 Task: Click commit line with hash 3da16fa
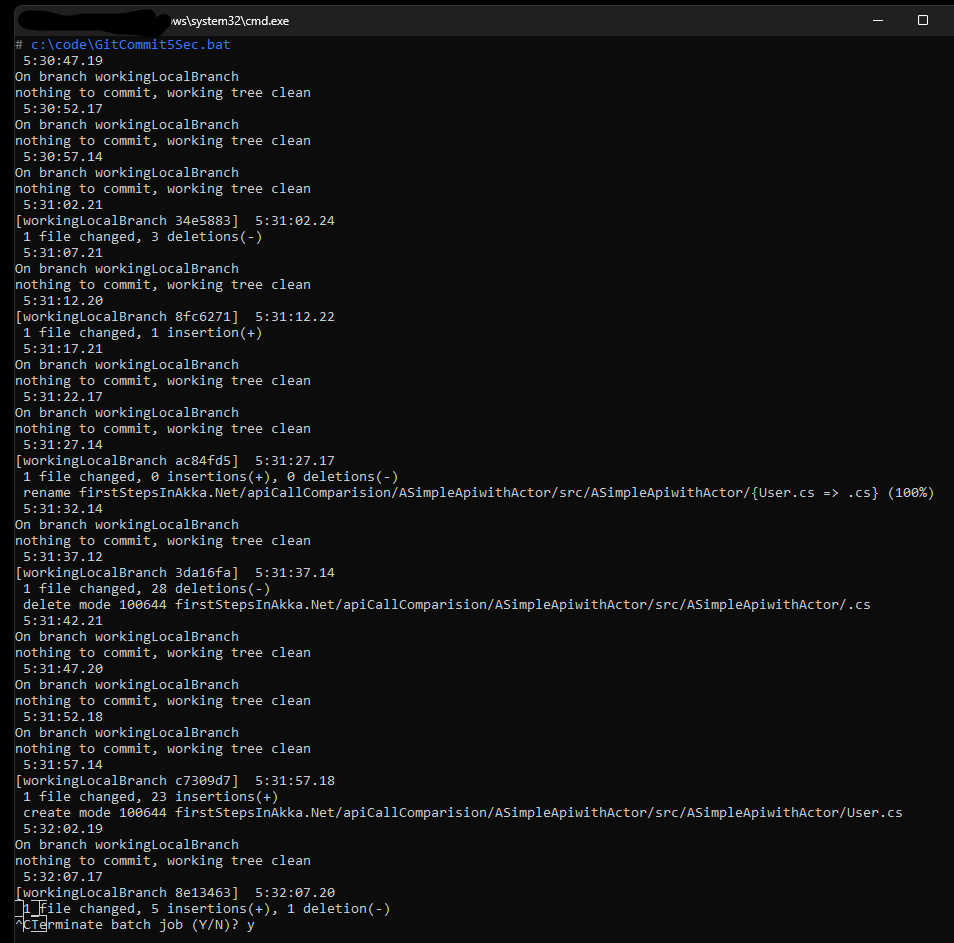175,573
